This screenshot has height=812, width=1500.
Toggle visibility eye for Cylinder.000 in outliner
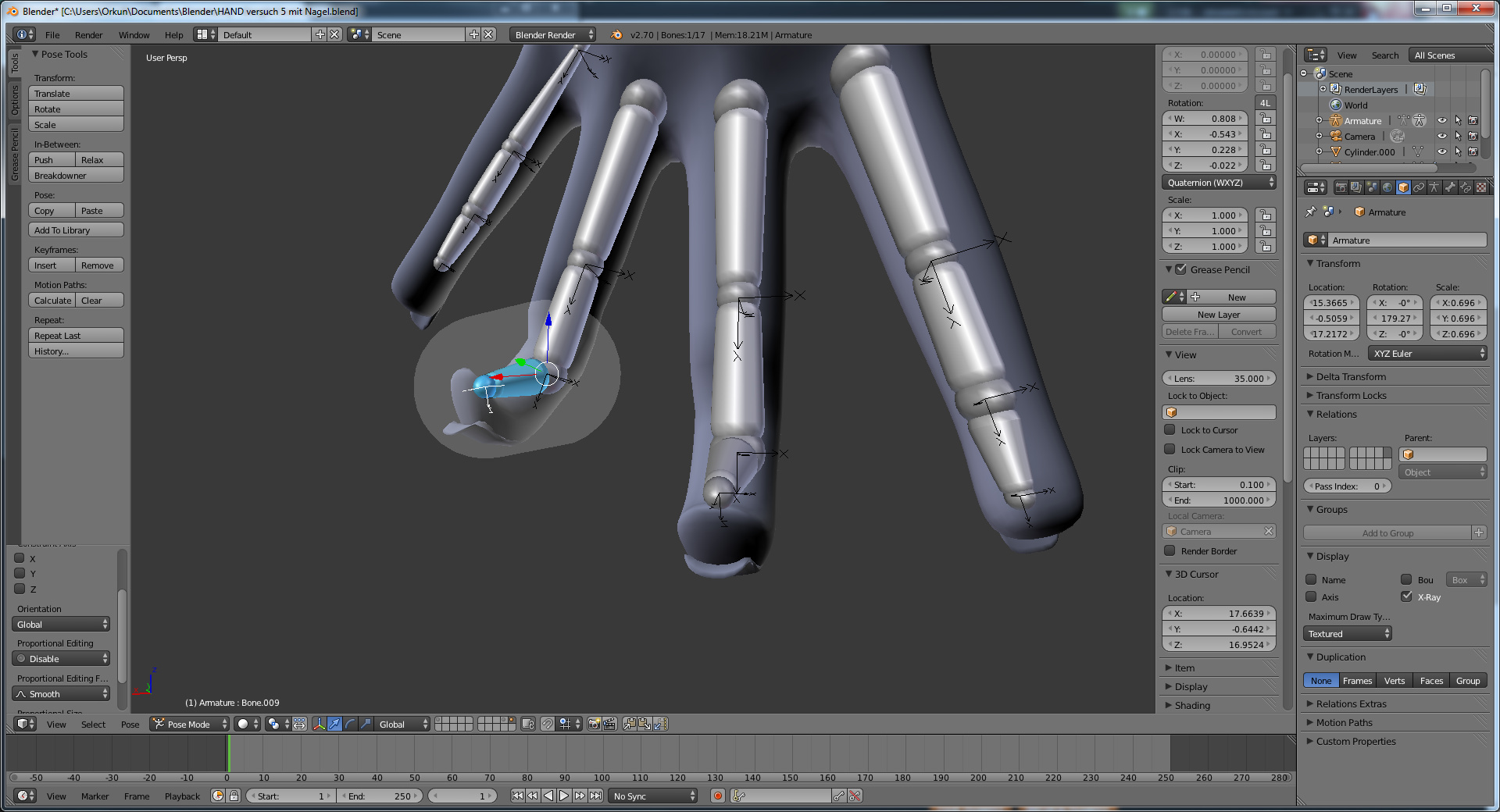point(1442,151)
